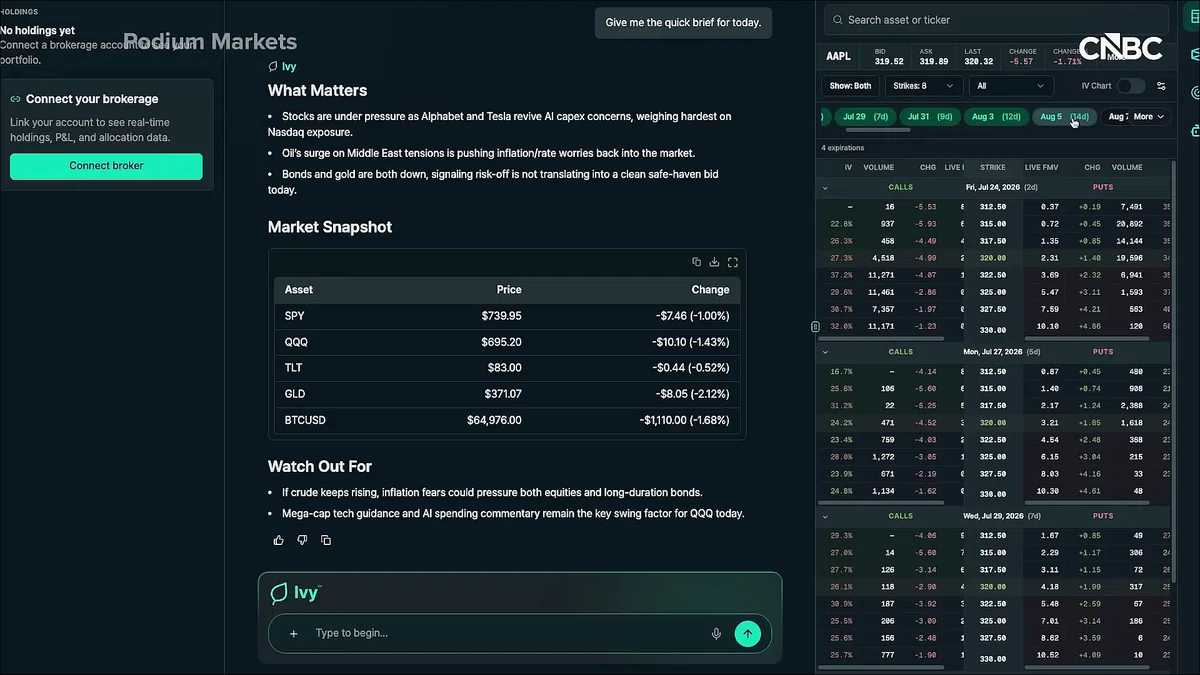Download the Market Snapshot table
Viewport: 1200px width, 675px height.
[714, 262]
